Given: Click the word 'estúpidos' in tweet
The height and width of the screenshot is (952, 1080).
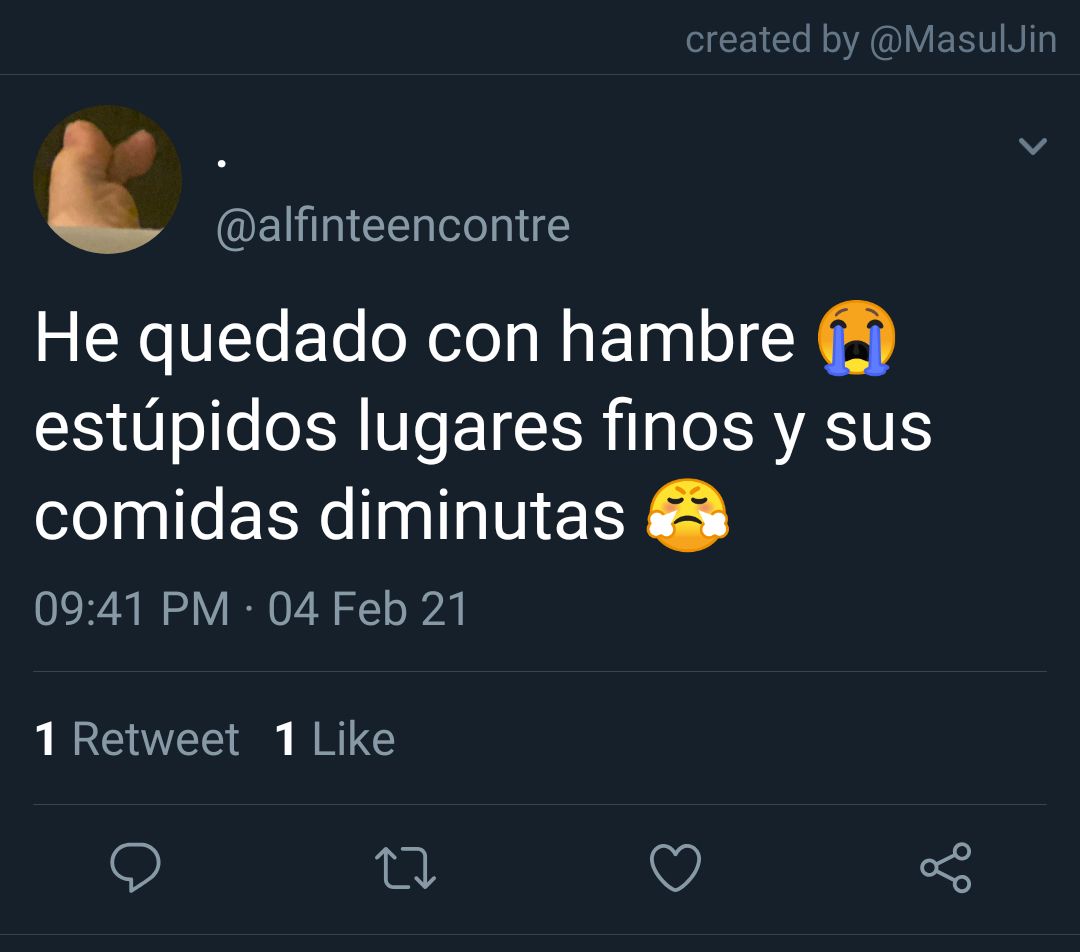Looking at the screenshot, I should point(185,427).
